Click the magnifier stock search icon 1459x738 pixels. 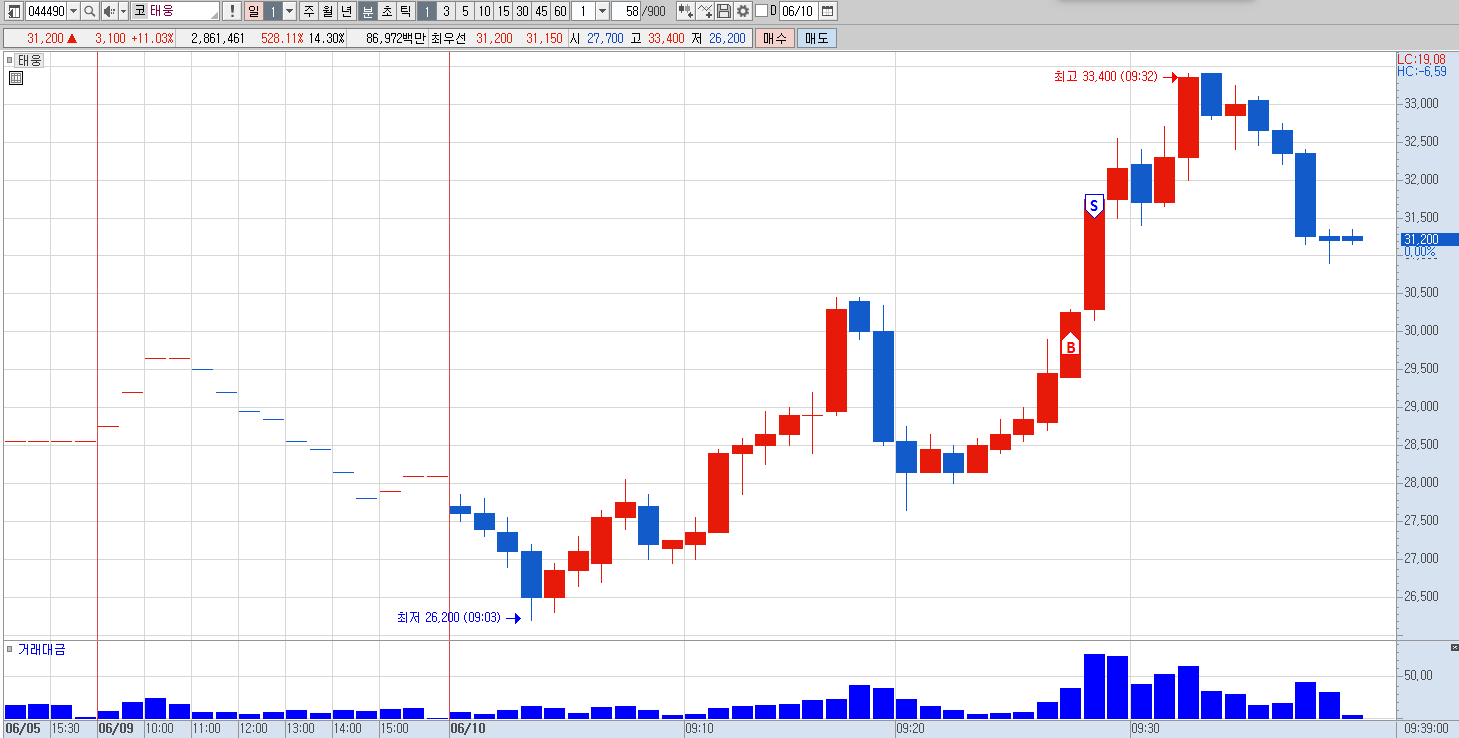click(x=89, y=11)
